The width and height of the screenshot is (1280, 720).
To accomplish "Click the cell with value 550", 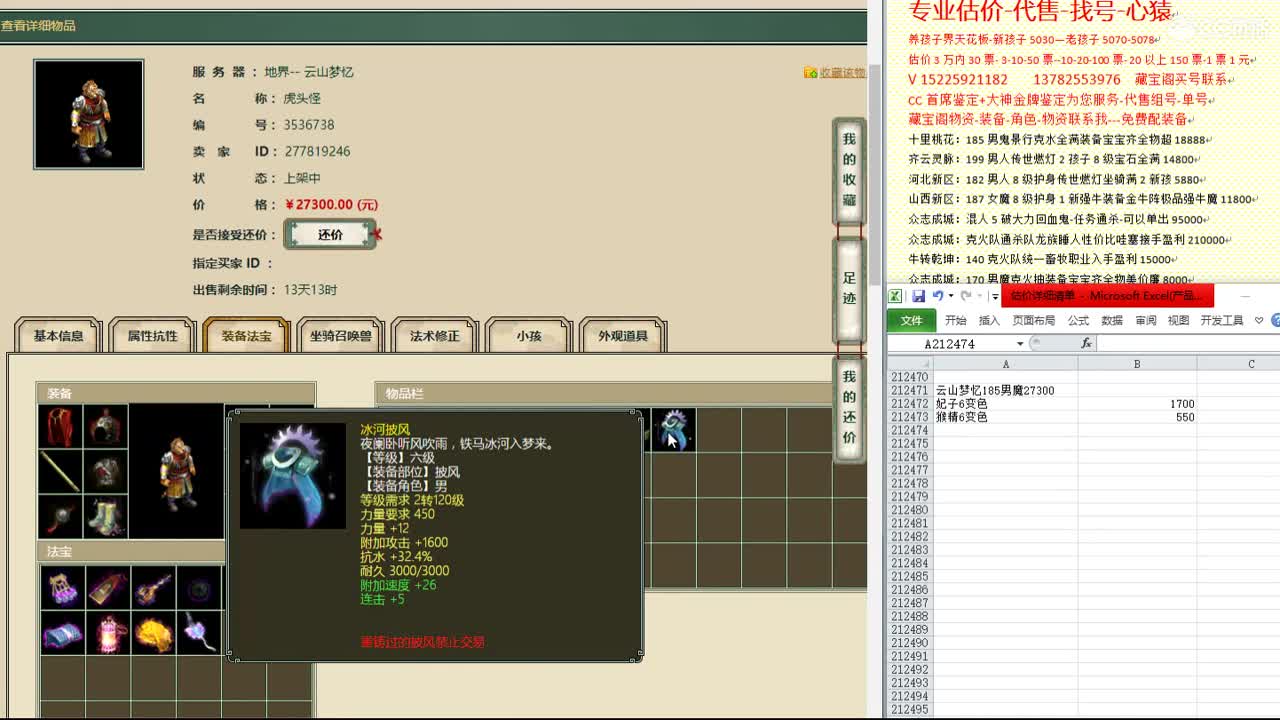I will [1137, 417].
